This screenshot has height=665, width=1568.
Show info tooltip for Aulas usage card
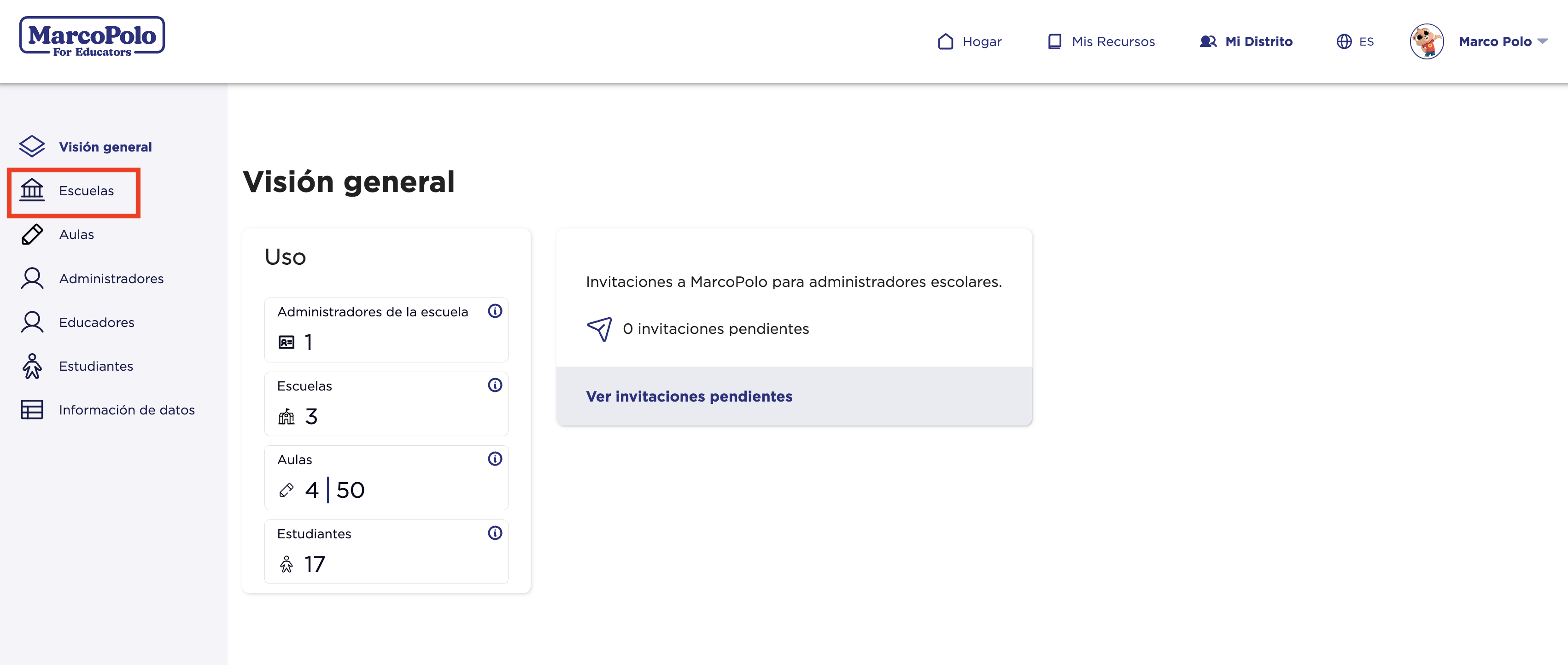495,459
